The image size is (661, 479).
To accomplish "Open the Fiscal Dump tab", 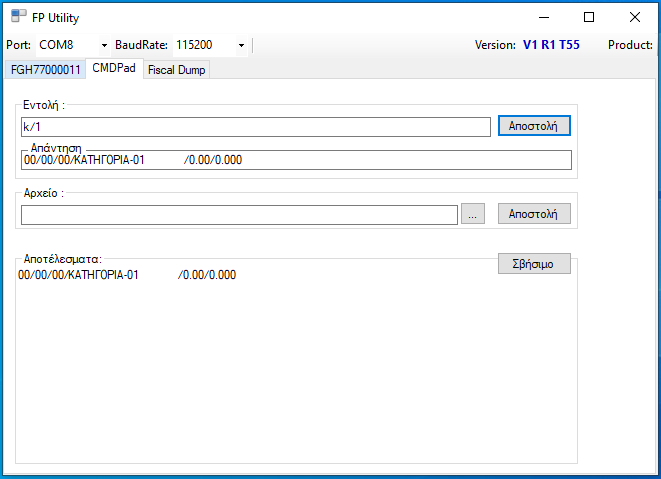I will pyautogui.click(x=176, y=69).
